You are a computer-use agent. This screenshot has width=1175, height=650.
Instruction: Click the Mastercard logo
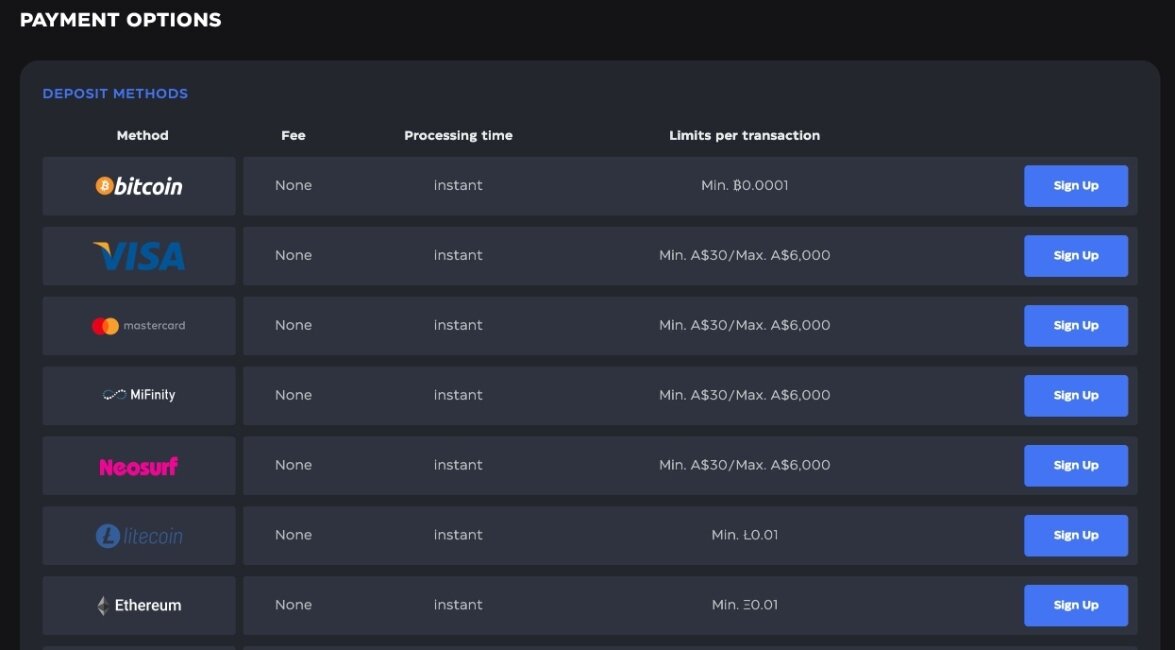pyautogui.click(x=139, y=326)
